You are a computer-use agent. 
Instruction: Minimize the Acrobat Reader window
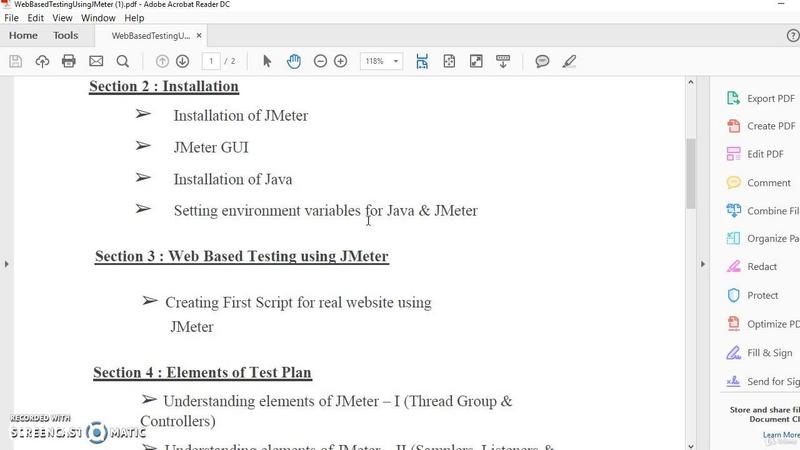point(781,4)
